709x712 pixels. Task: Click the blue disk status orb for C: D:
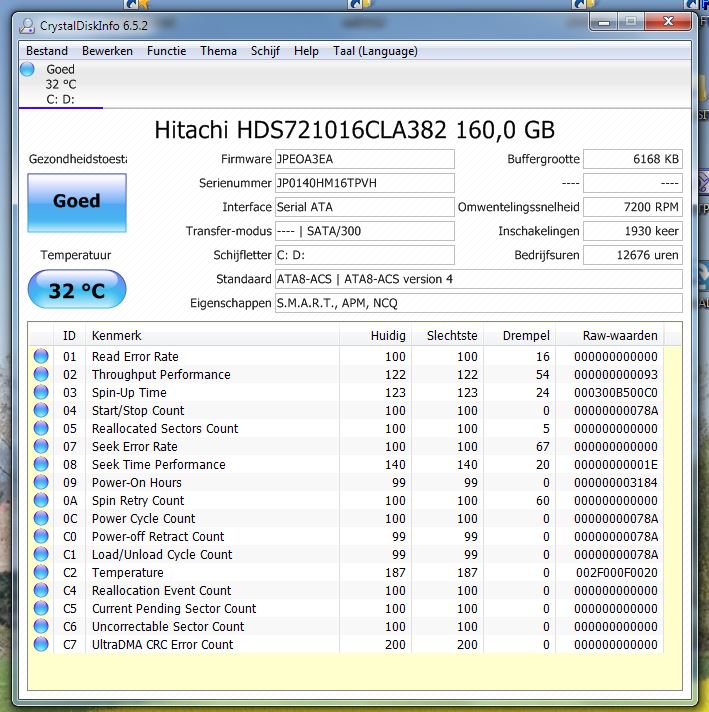28,70
